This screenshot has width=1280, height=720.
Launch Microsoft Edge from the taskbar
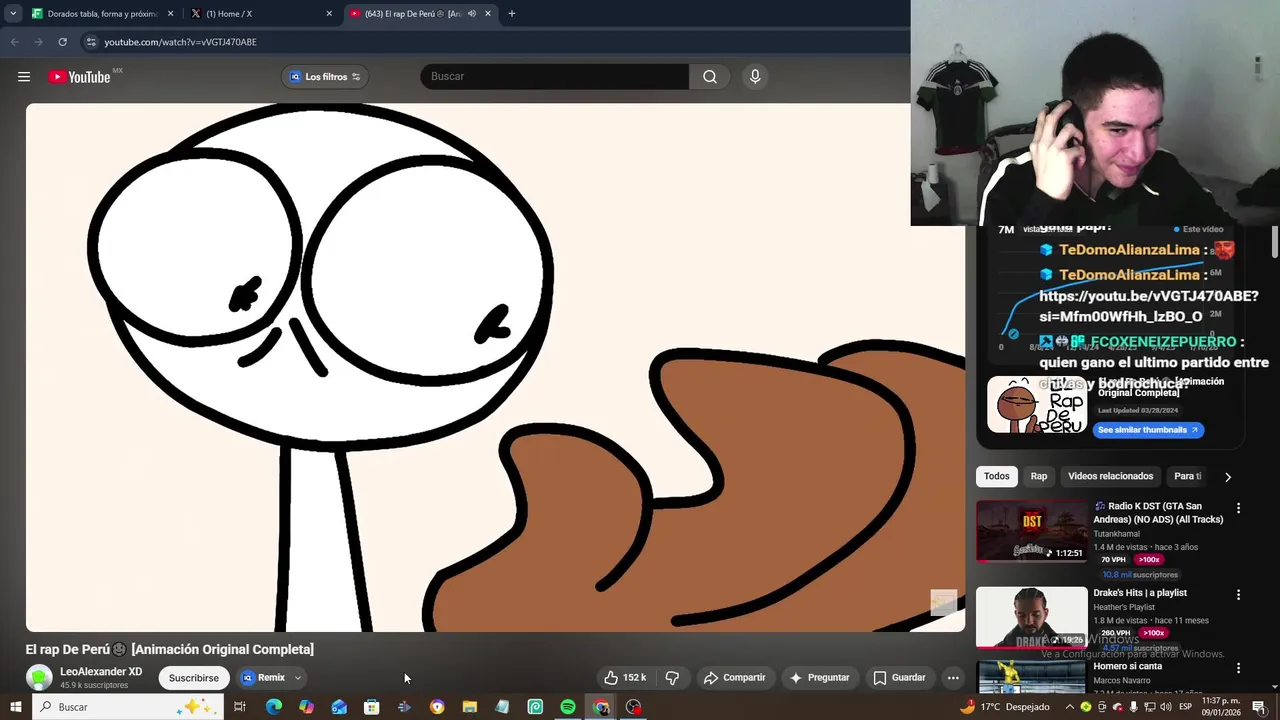pyautogui.click(x=273, y=707)
